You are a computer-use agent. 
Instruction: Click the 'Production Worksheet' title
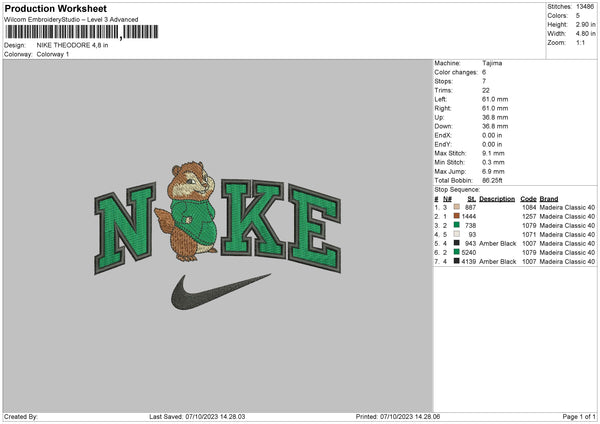click(55, 8)
